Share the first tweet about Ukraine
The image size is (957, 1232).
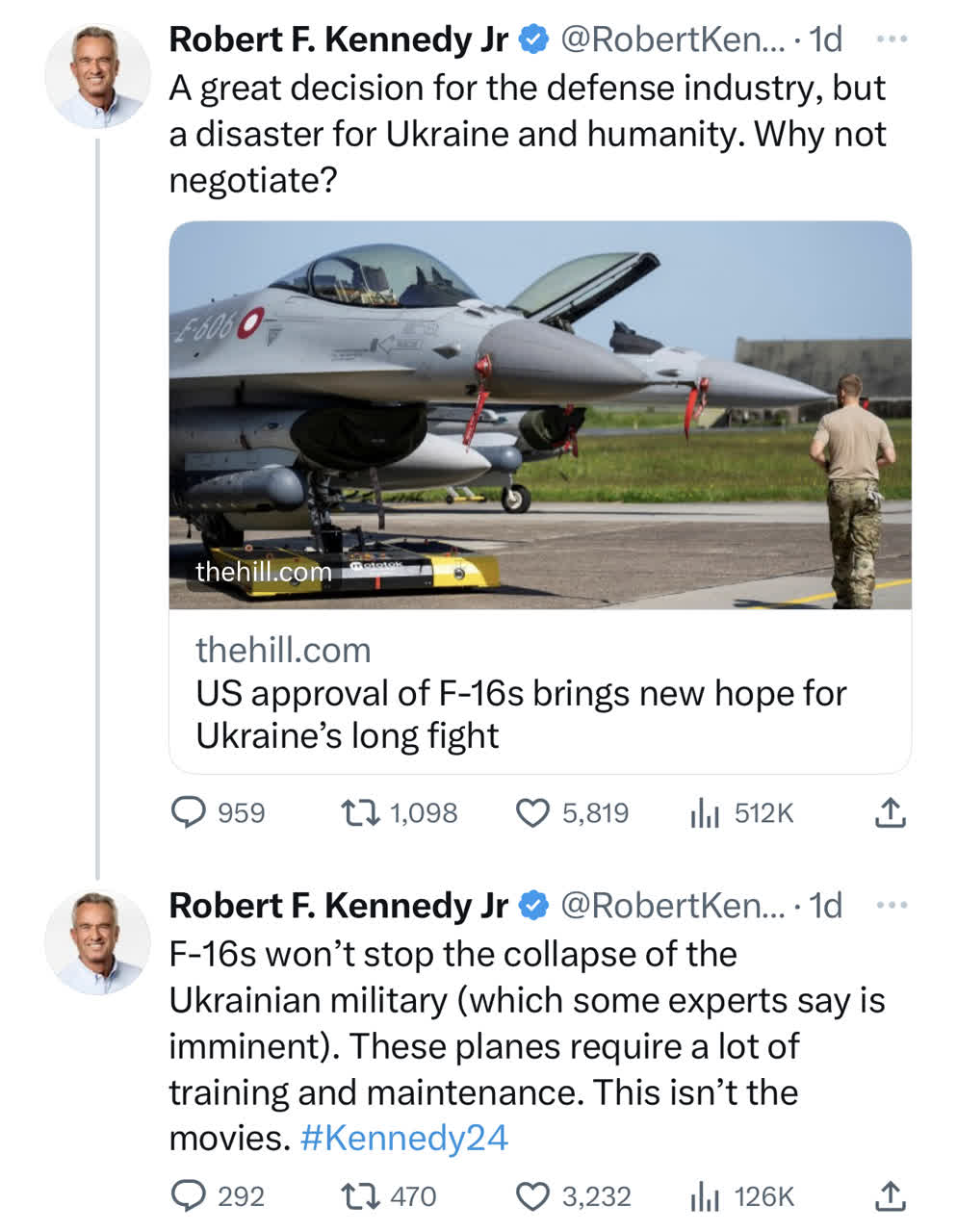tap(890, 813)
